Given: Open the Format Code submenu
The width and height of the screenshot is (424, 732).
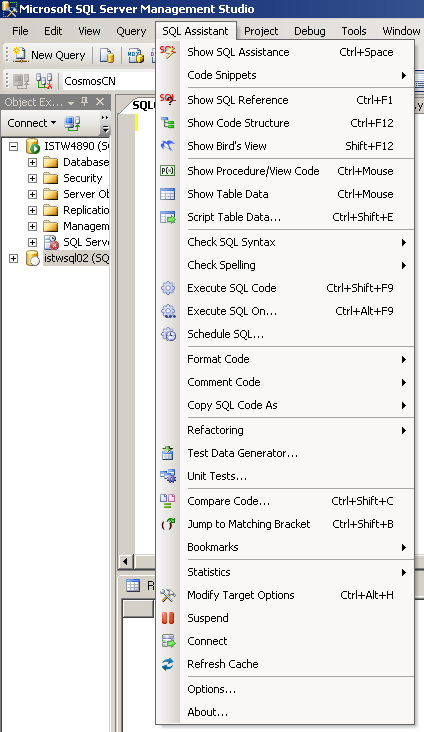Looking at the screenshot, I should (286, 359).
